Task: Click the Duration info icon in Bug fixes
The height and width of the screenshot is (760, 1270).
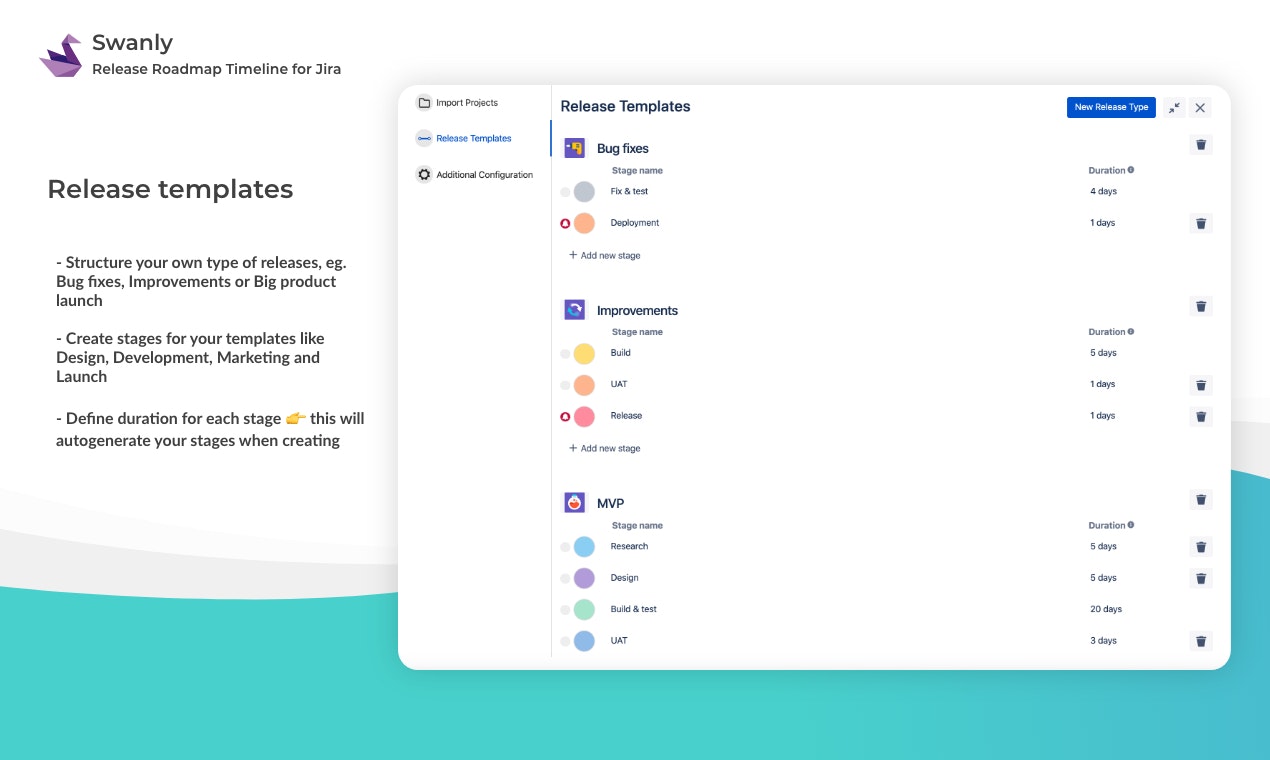Action: click(1130, 170)
